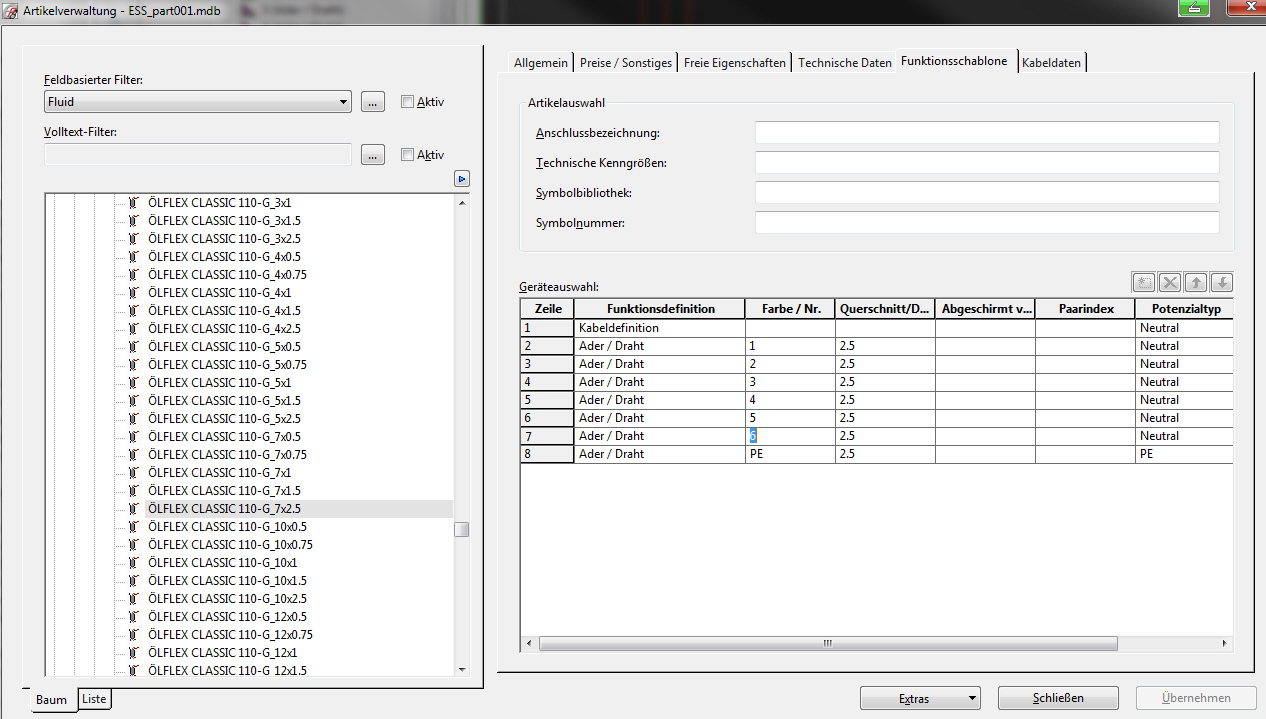Click the new row icon above Geräteauswahl table
The image size is (1266, 719).
click(x=1144, y=283)
